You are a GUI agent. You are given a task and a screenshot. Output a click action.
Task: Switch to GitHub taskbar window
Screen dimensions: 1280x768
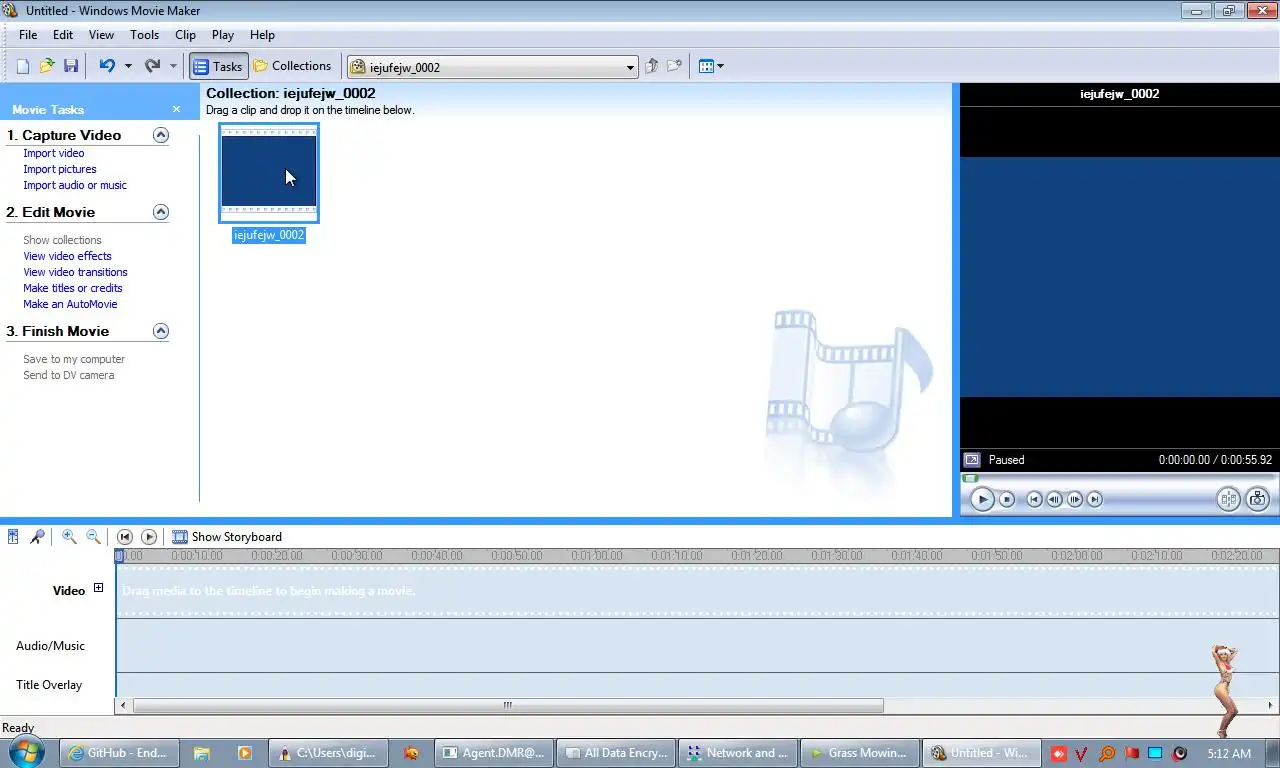click(x=120, y=753)
